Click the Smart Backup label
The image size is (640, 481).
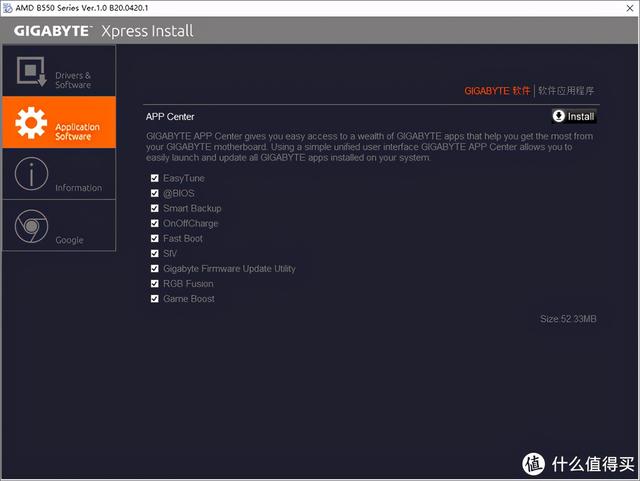[192, 208]
